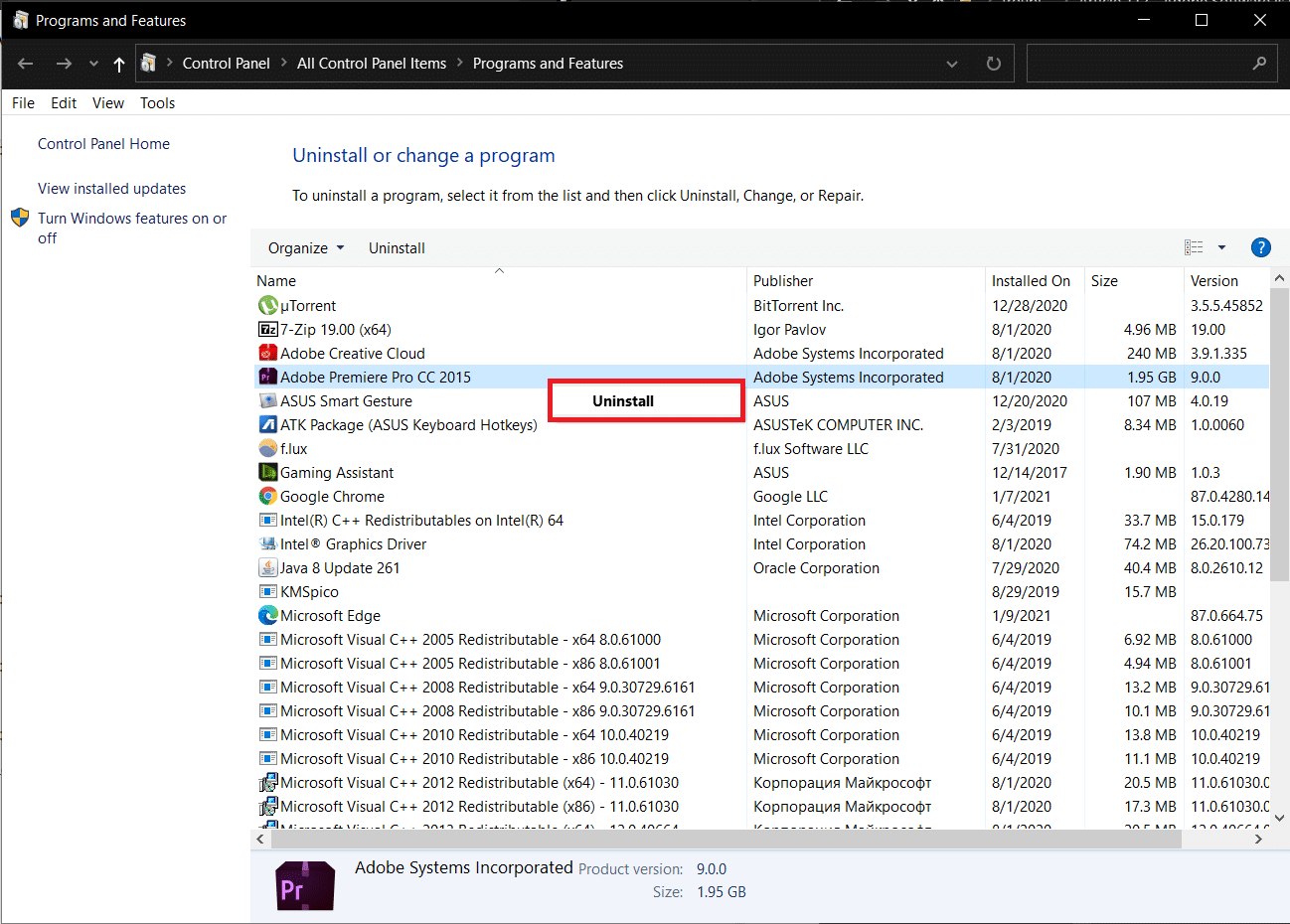Click the Gaming Assistant icon
Screen dimensions: 1290x924
pyautogui.click(x=267, y=473)
